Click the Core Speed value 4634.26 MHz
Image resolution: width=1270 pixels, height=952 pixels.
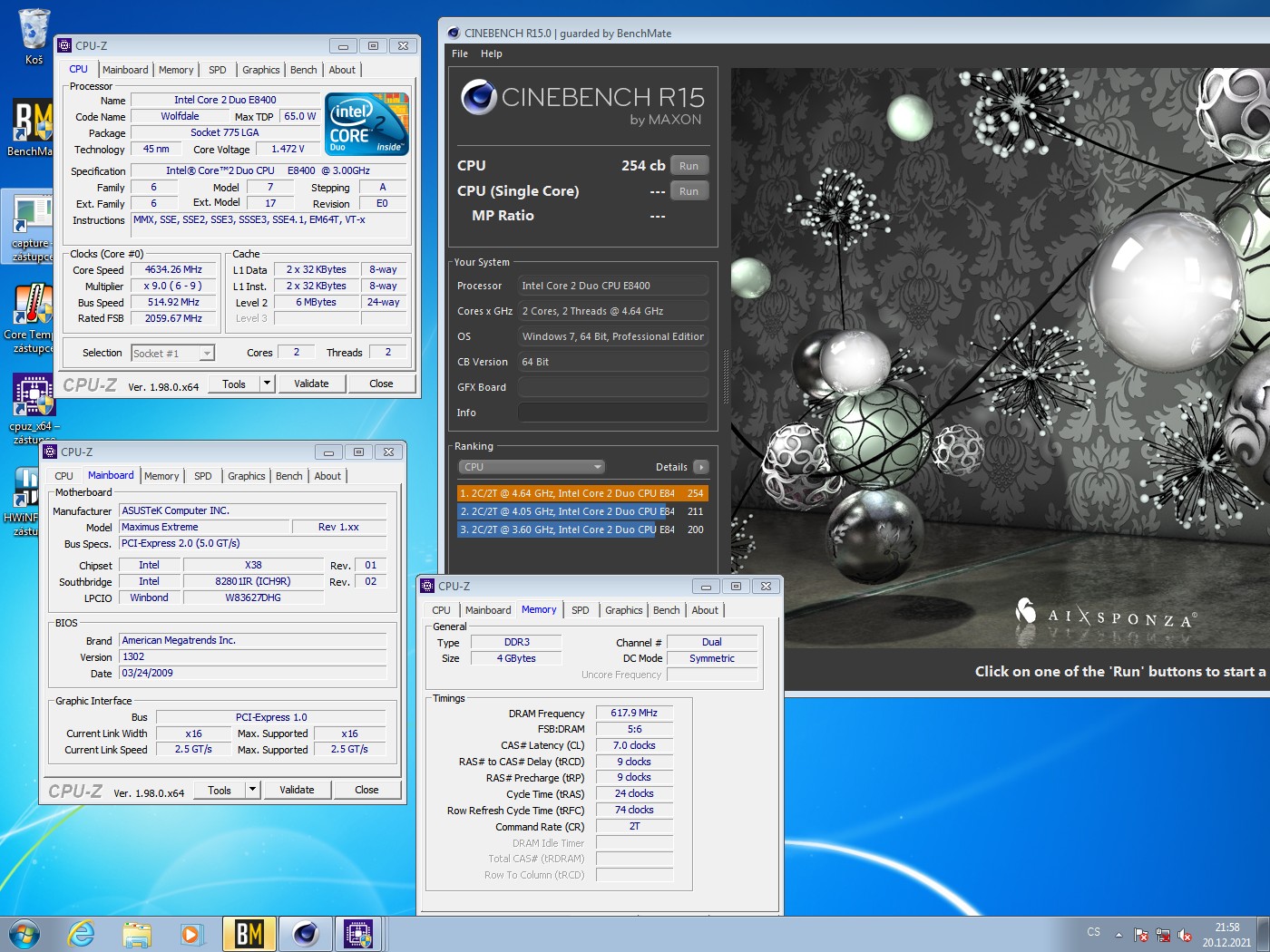tap(173, 269)
